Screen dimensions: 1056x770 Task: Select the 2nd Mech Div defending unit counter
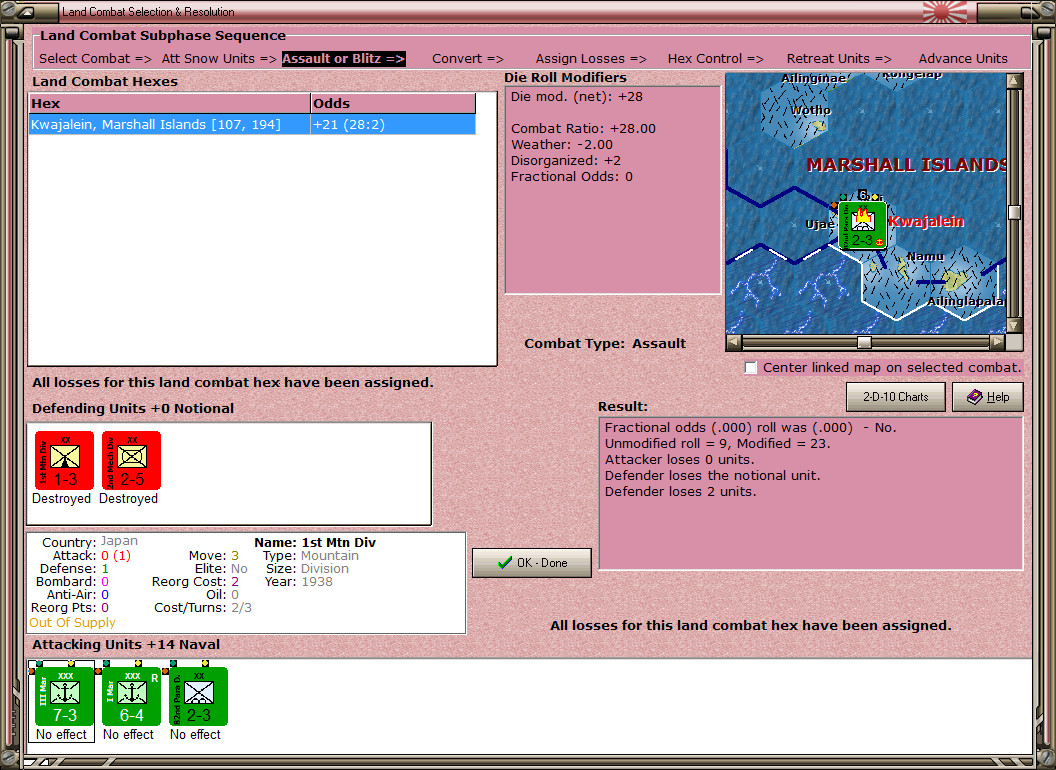pyautogui.click(x=131, y=461)
